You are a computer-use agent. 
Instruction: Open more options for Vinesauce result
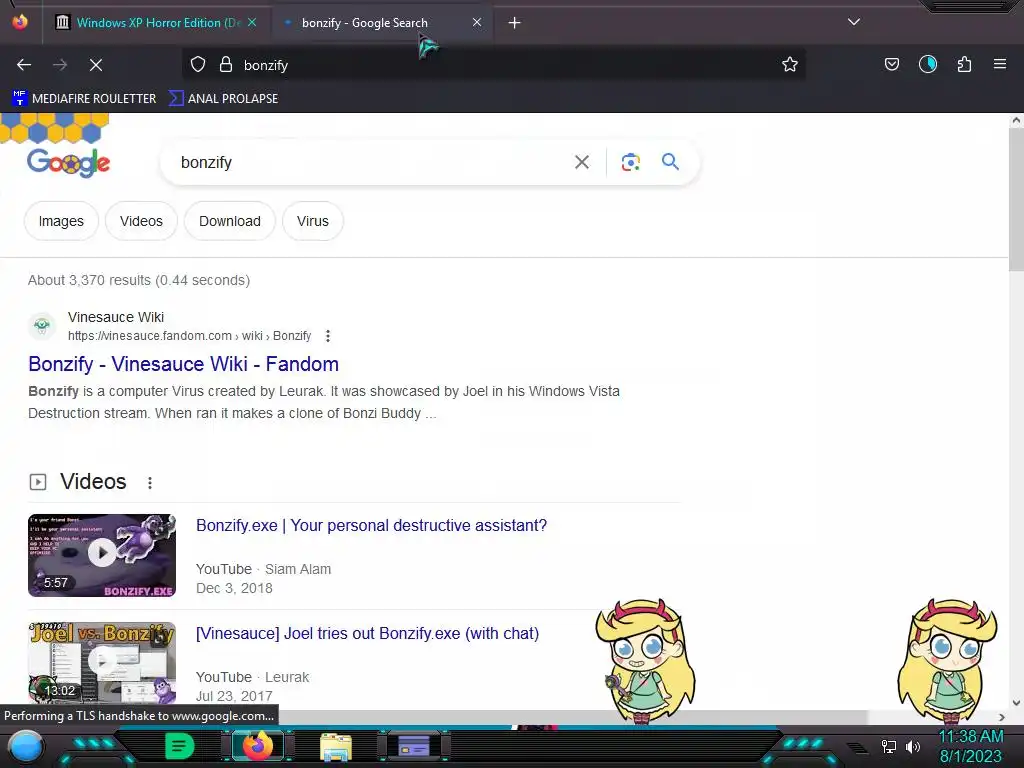click(x=328, y=336)
